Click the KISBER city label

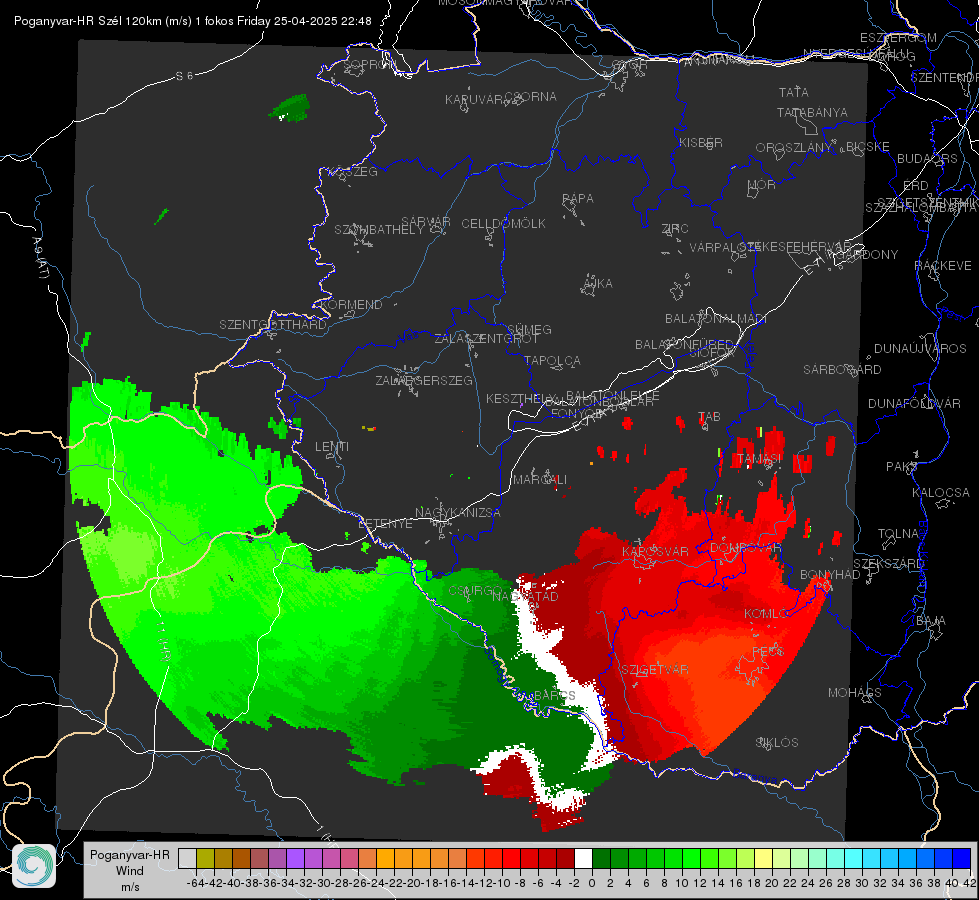pos(701,142)
